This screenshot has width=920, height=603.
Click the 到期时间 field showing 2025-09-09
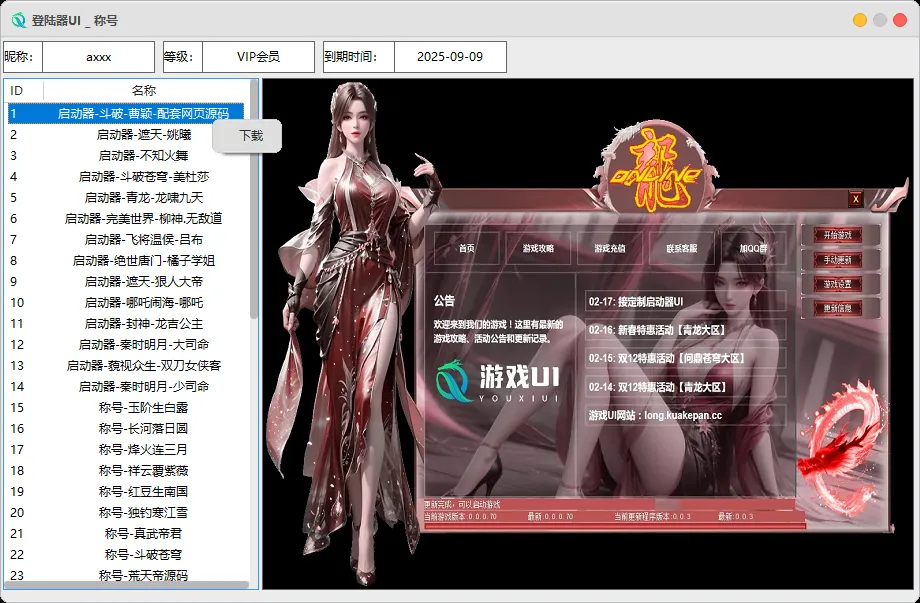pyautogui.click(x=450, y=57)
